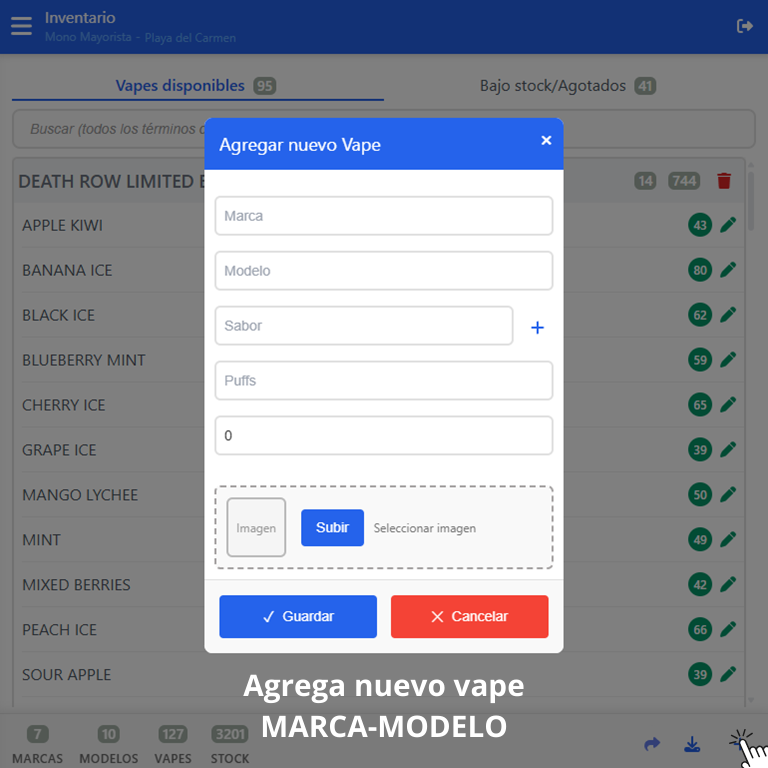Click the Subir upload button
Viewport: 768px width, 768px height.
pos(332,528)
